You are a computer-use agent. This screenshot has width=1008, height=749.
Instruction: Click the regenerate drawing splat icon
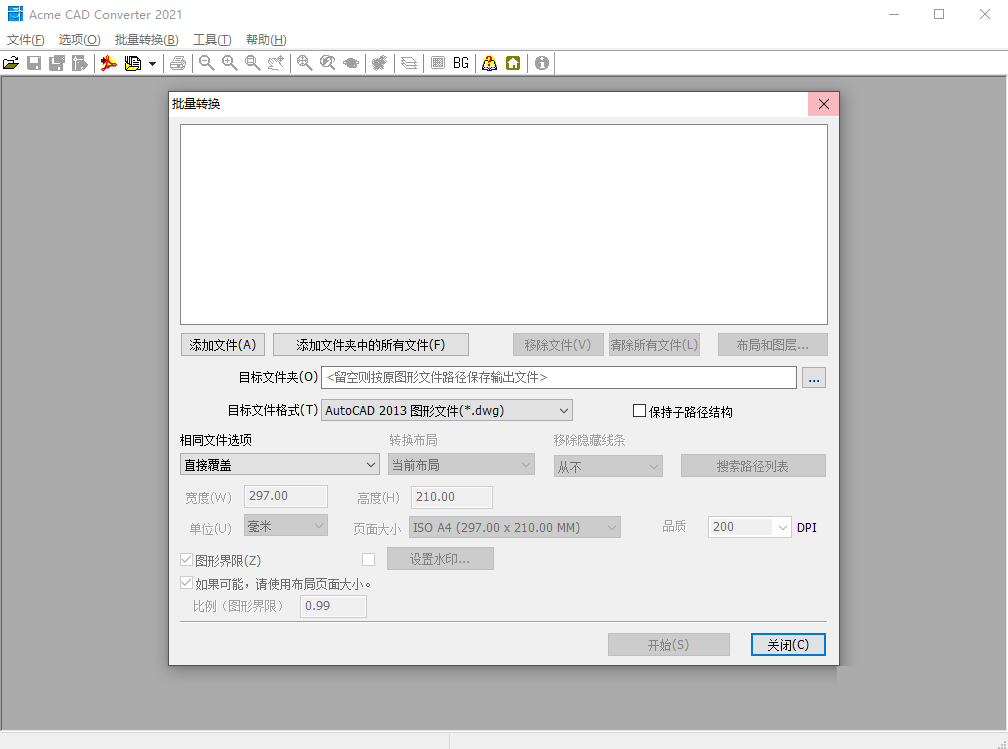point(380,63)
